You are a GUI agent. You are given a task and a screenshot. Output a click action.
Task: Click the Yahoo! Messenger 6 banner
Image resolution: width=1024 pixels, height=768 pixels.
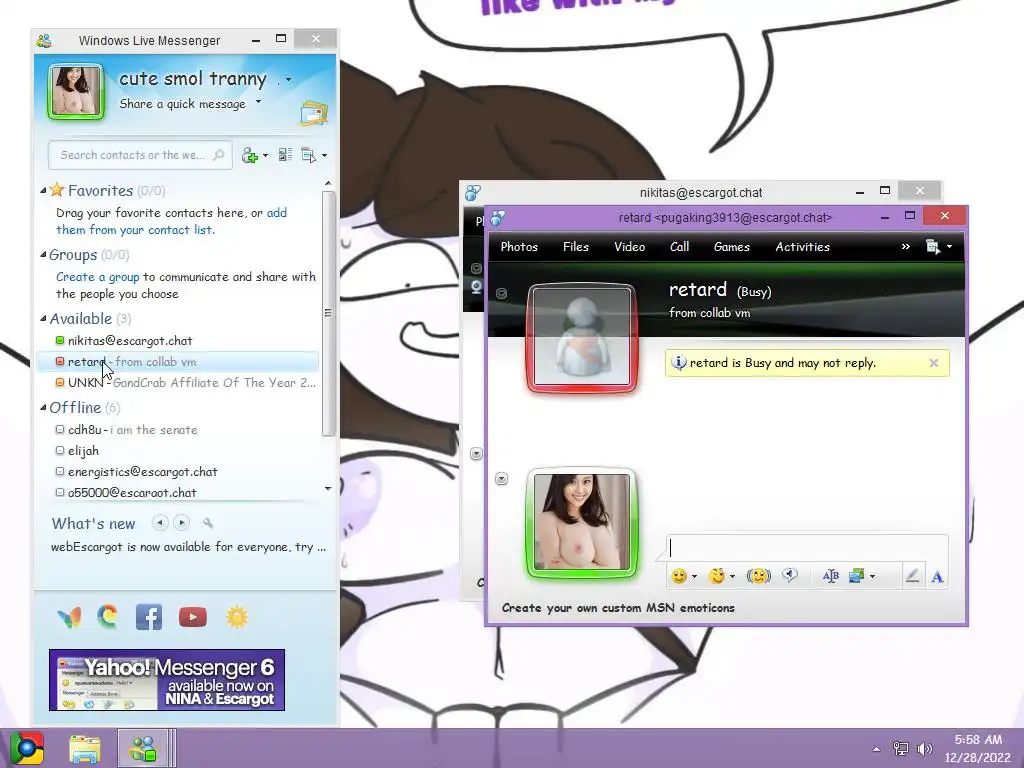[167, 680]
